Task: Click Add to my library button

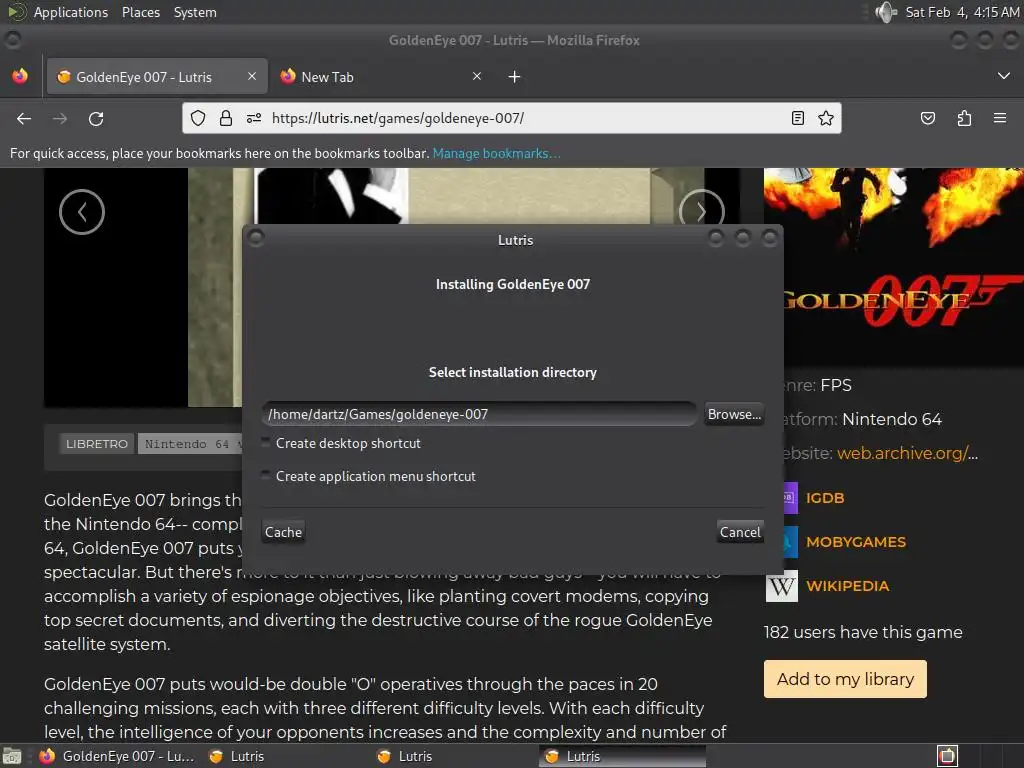Action: click(845, 679)
